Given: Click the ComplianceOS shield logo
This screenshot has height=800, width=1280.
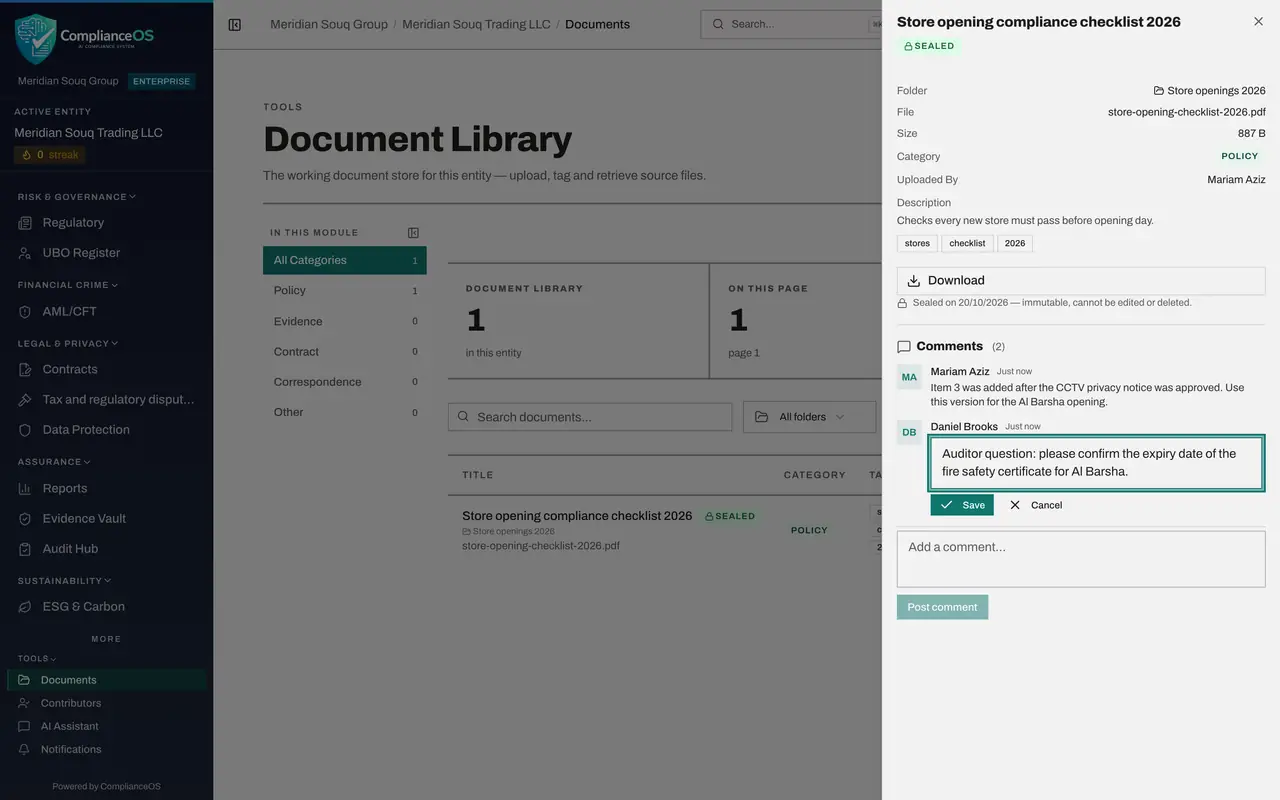Looking at the screenshot, I should tap(35, 39).
